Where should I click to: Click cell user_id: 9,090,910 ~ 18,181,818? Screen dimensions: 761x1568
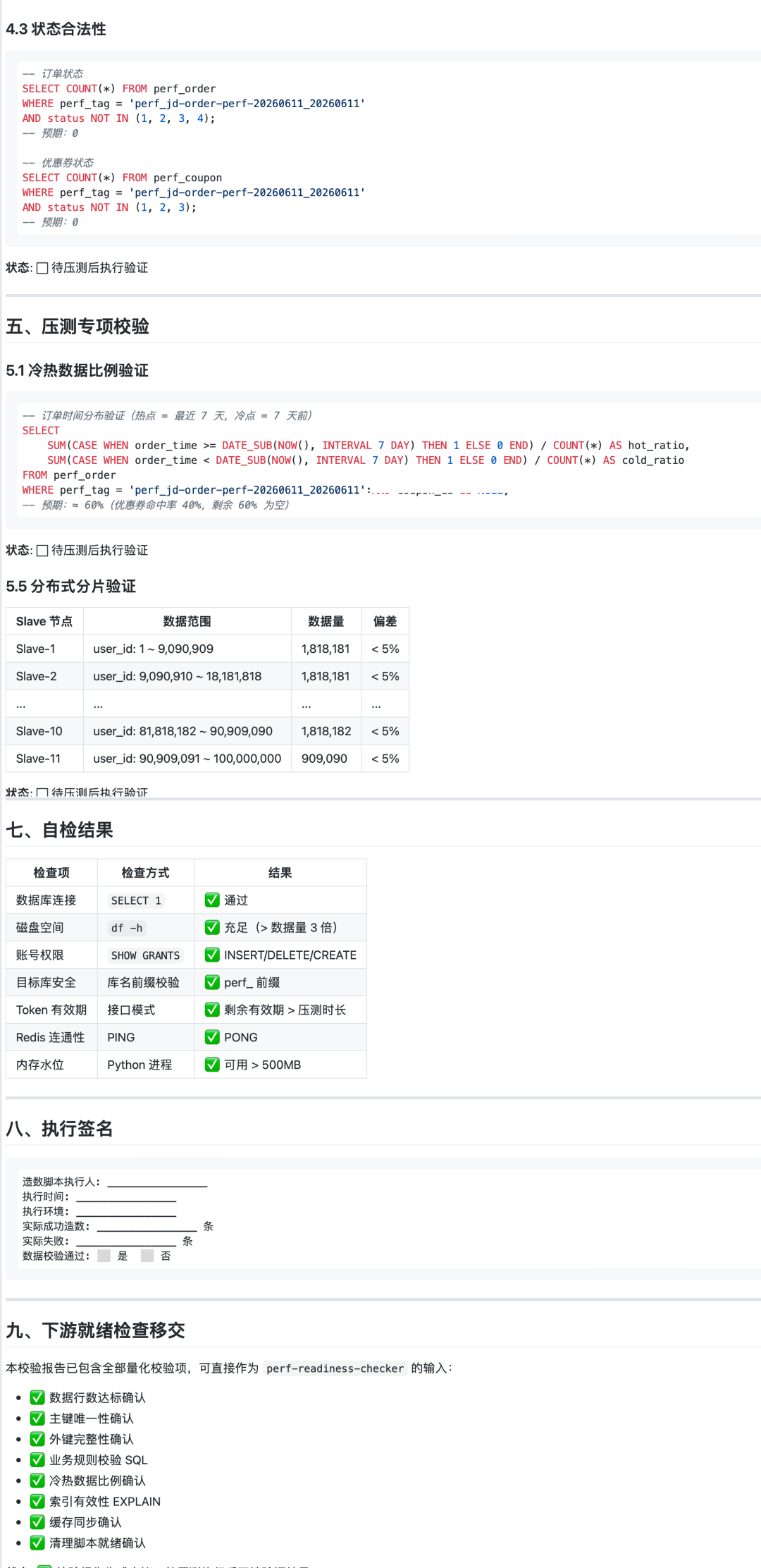pos(187,676)
